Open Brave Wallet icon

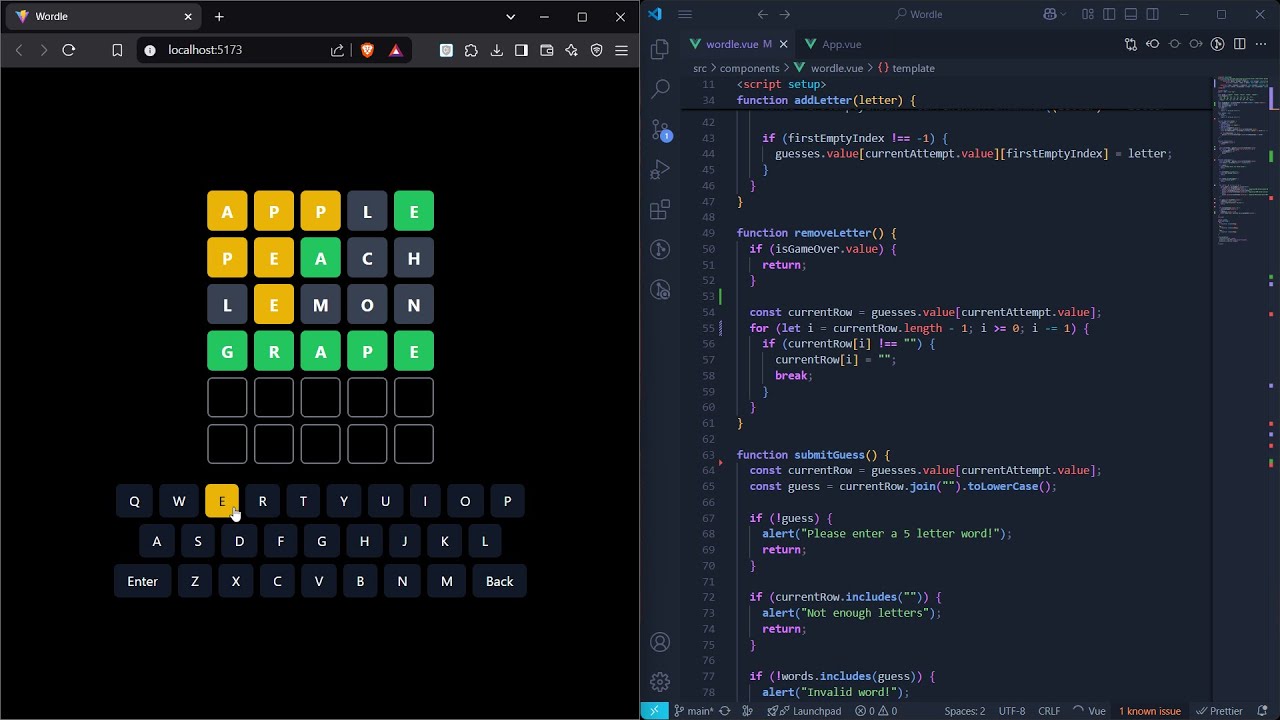[547, 50]
